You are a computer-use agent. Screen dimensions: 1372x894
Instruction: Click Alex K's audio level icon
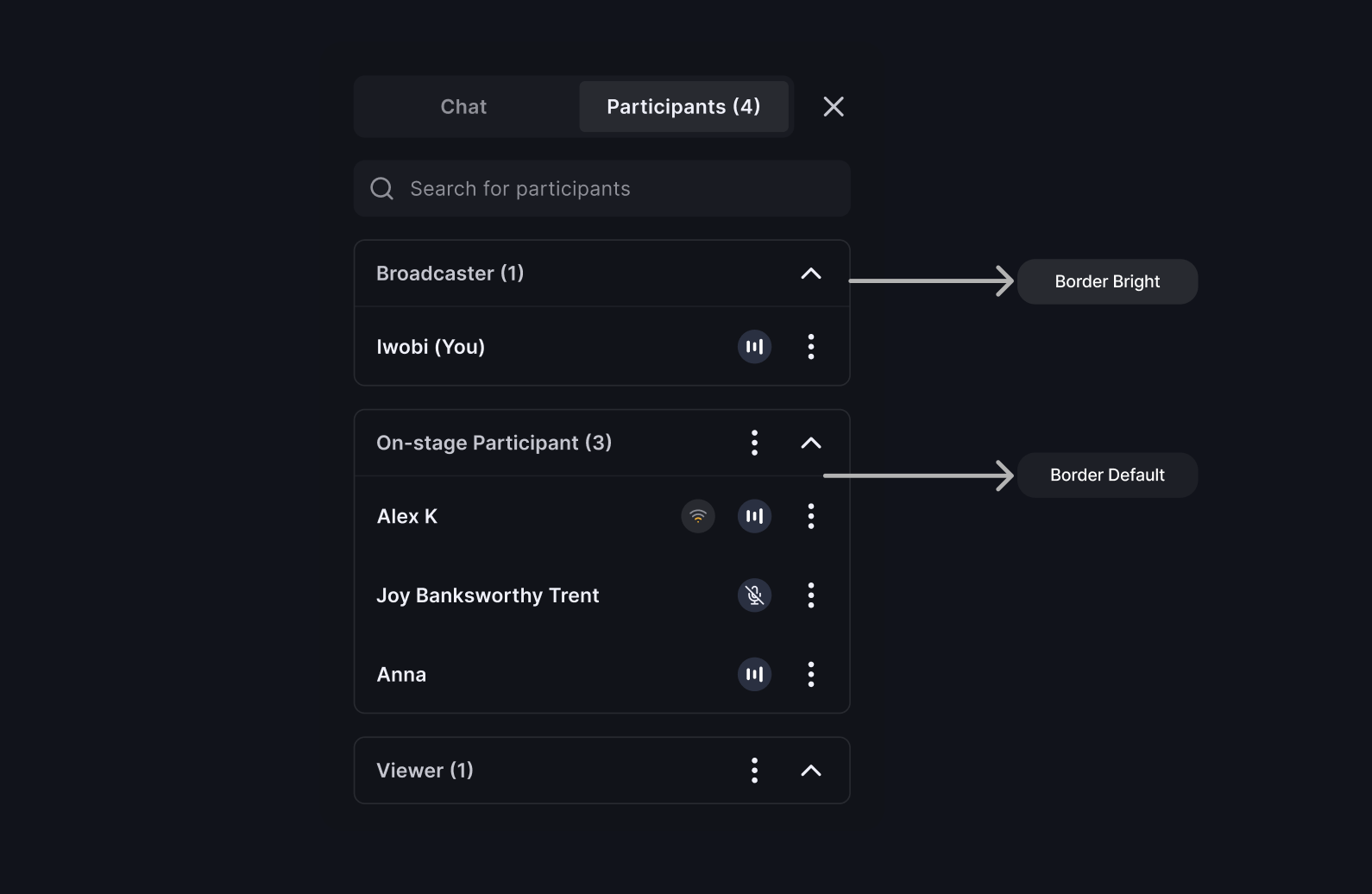pyautogui.click(x=754, y=516)
